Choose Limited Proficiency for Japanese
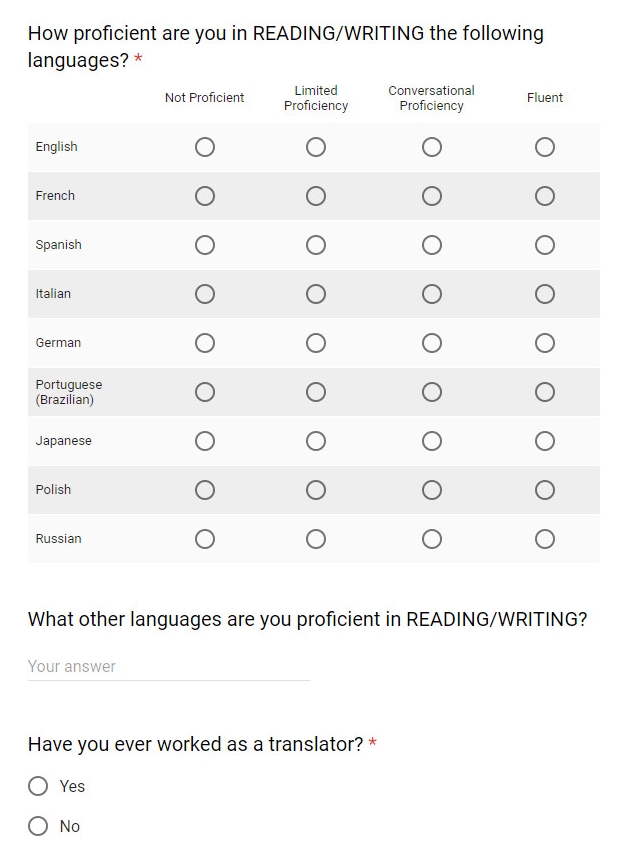Screen dimensions: 631x846 (x=316, y=441)
